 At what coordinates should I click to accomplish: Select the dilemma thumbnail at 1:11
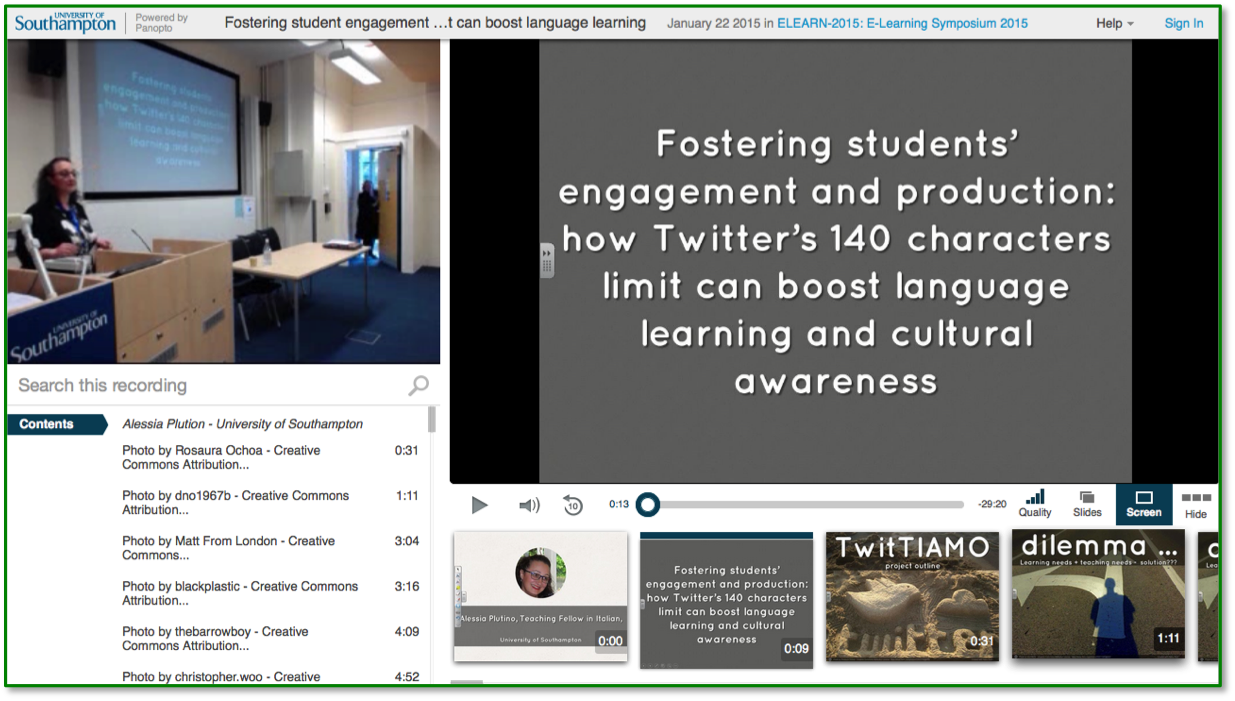(x=1098, y=595)
